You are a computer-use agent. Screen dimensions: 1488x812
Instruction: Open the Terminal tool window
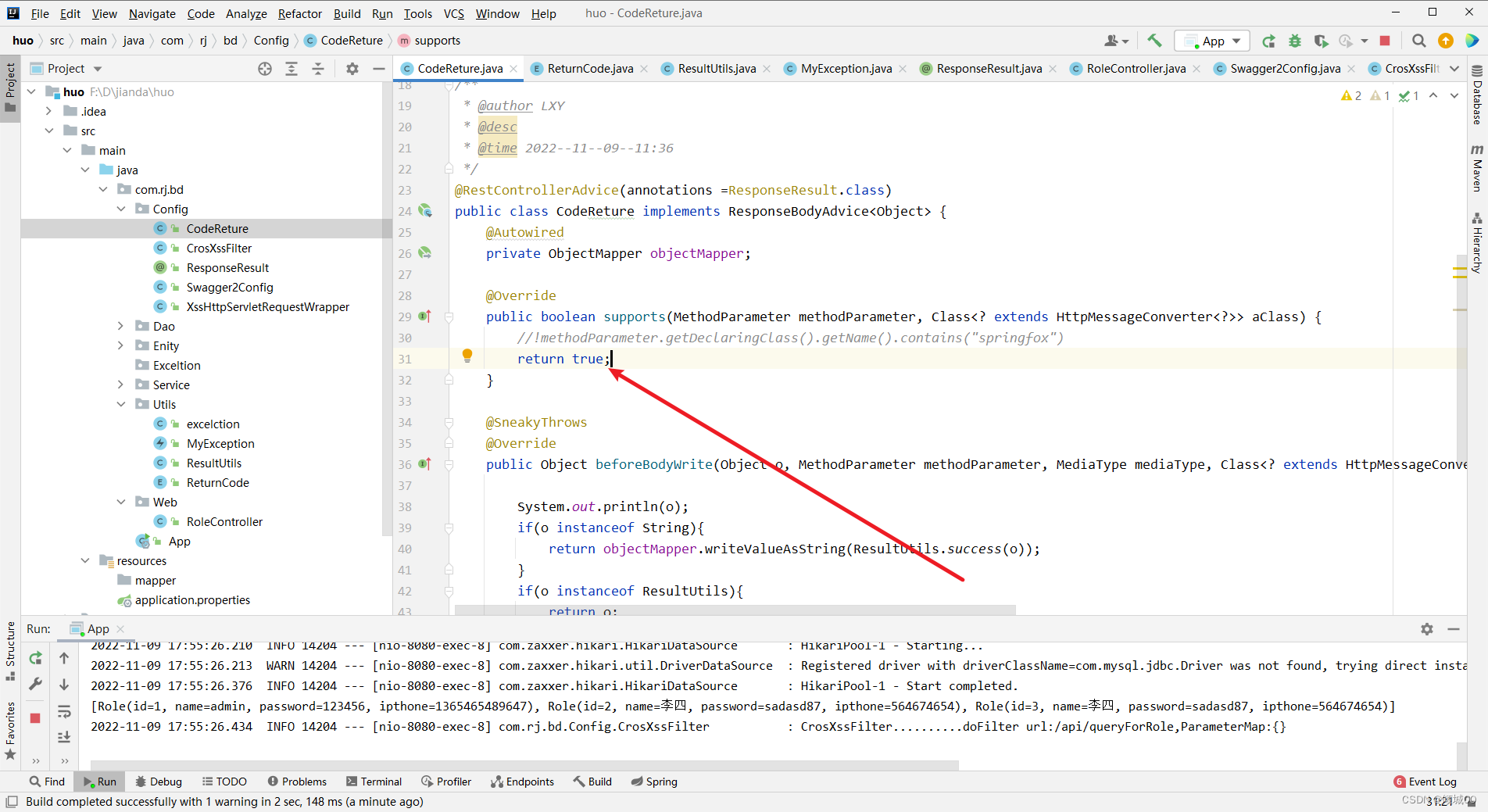coord(374,782)
